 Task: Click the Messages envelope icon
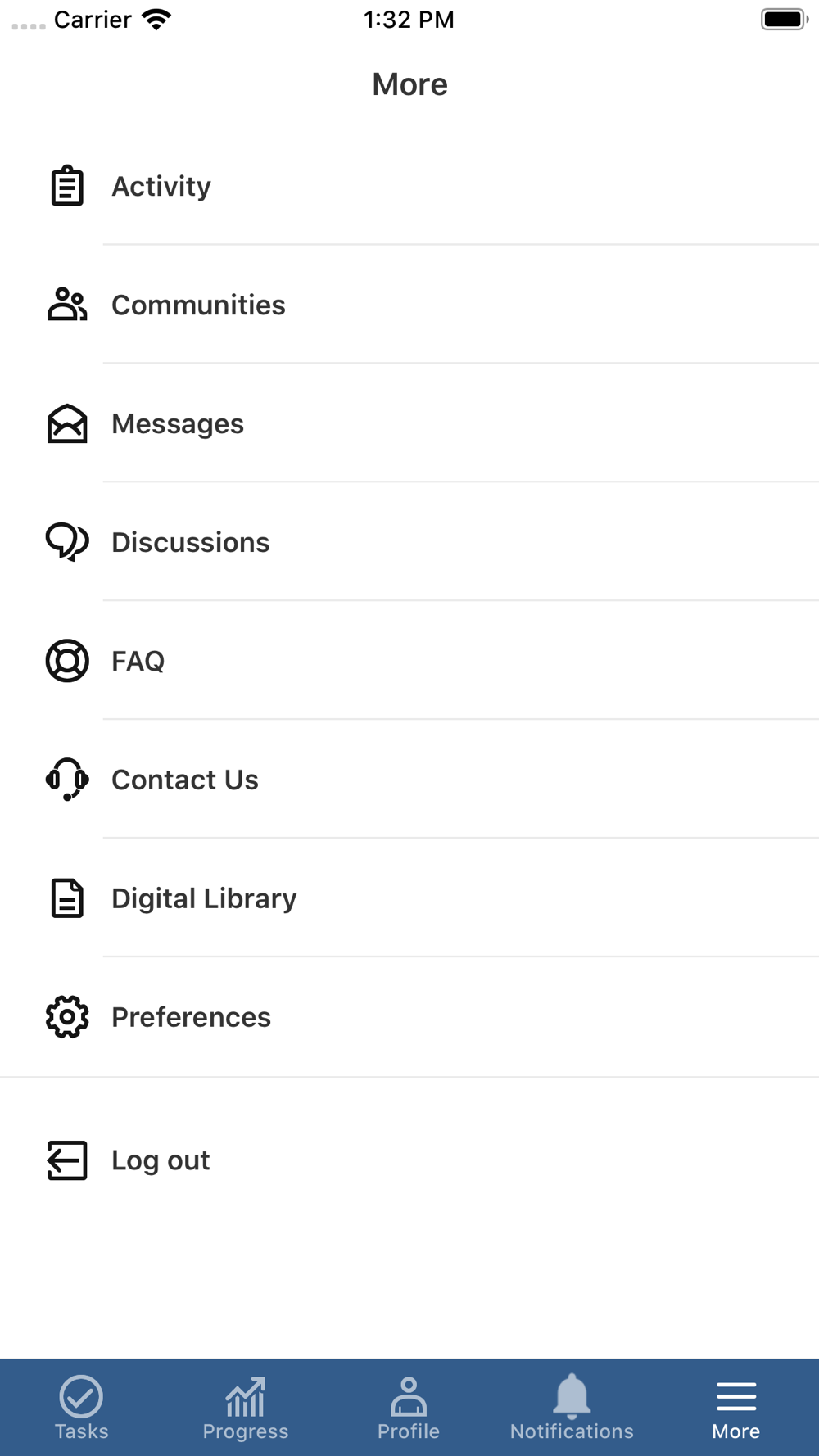[67, 423]
